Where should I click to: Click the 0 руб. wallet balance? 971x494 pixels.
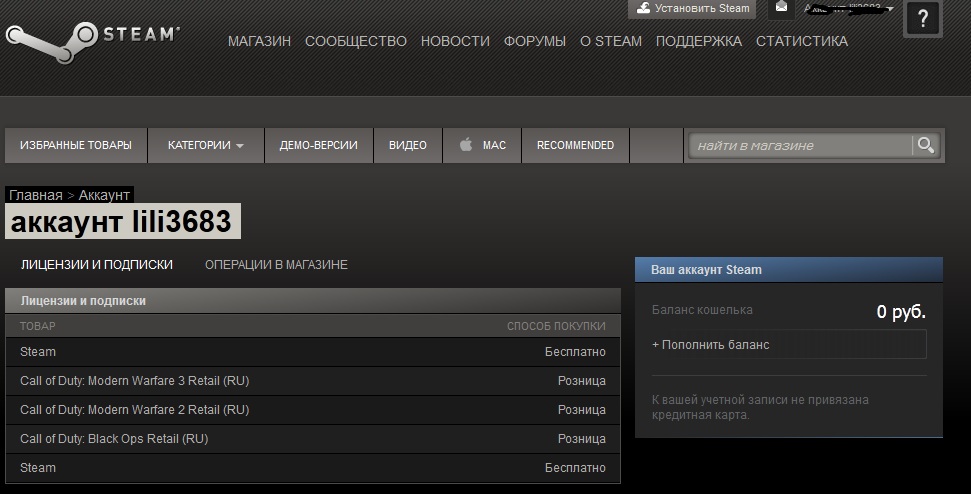click(901, 311)
